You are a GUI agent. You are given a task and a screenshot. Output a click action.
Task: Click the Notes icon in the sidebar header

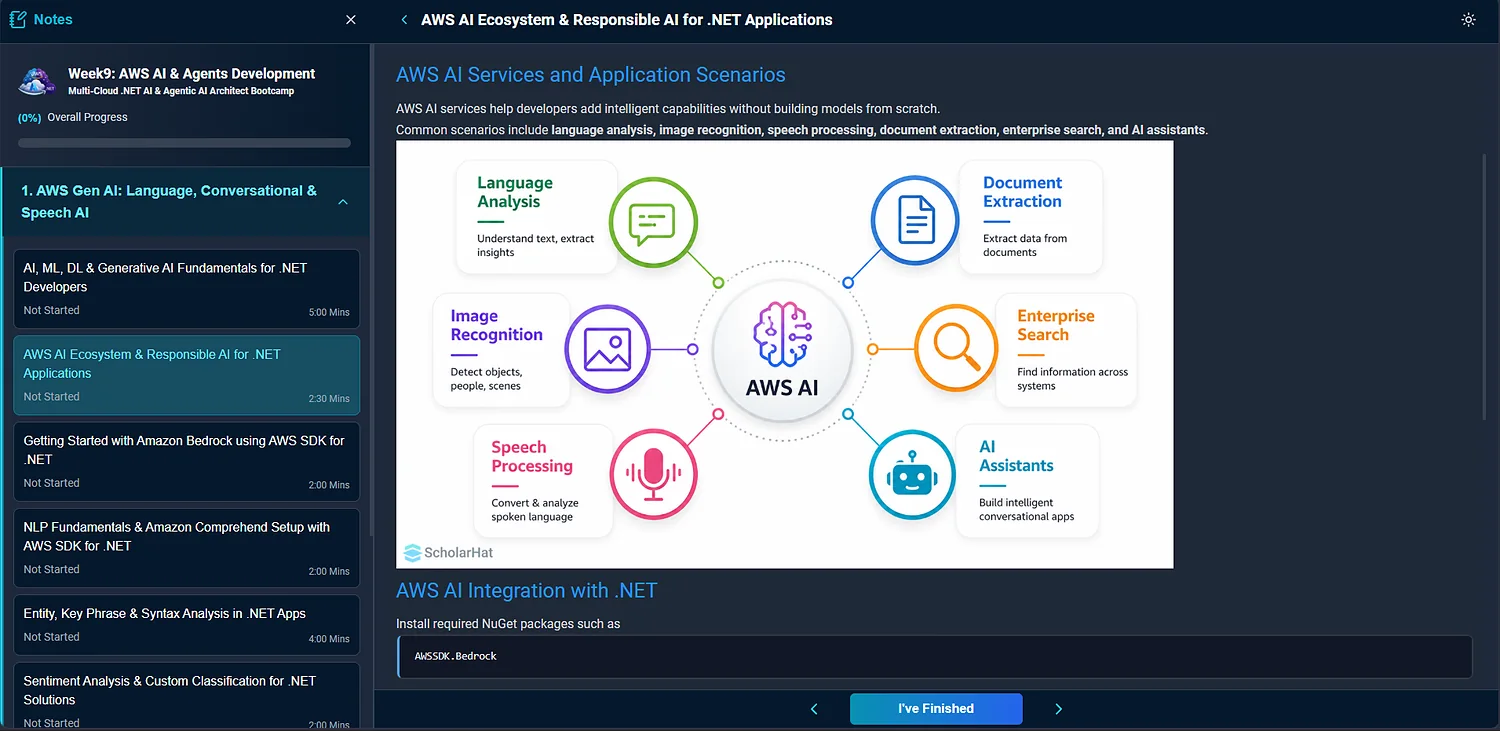tap(18, 20)
